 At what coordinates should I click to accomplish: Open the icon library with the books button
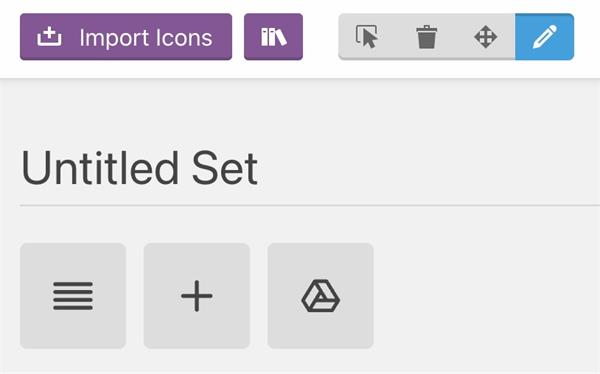point(273,37)
